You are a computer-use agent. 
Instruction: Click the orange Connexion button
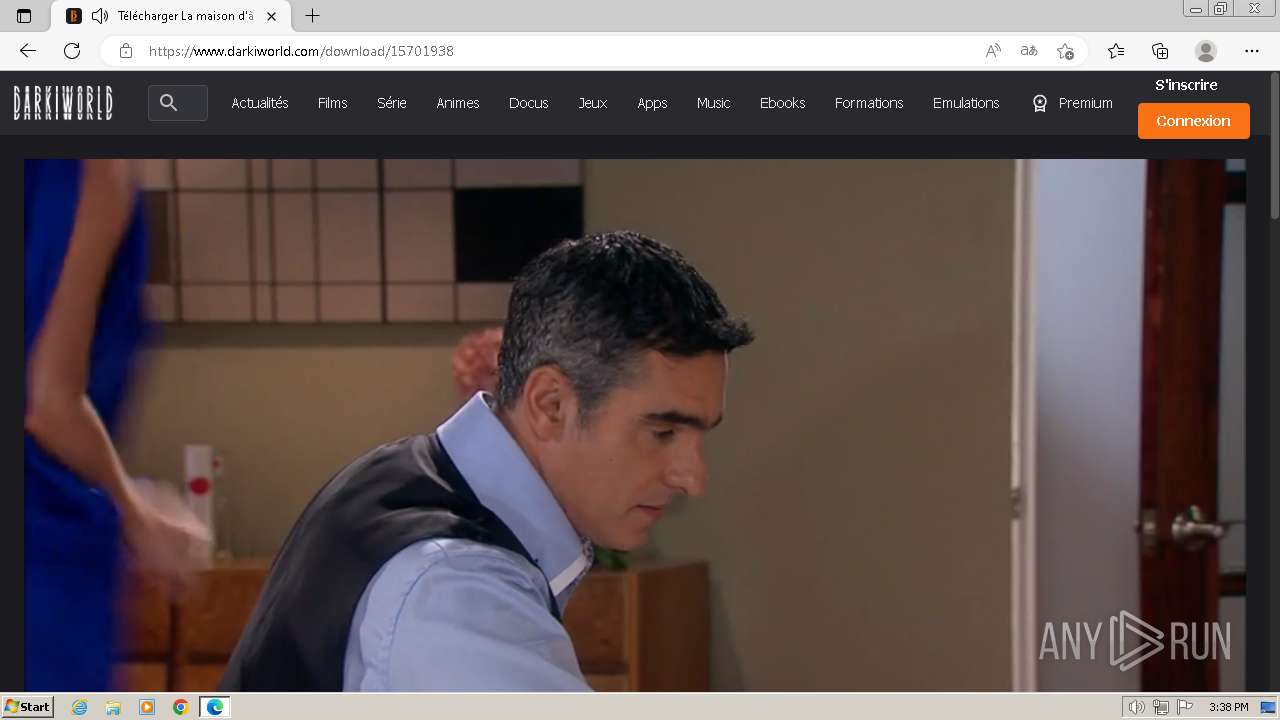(x=1194, y=121)
